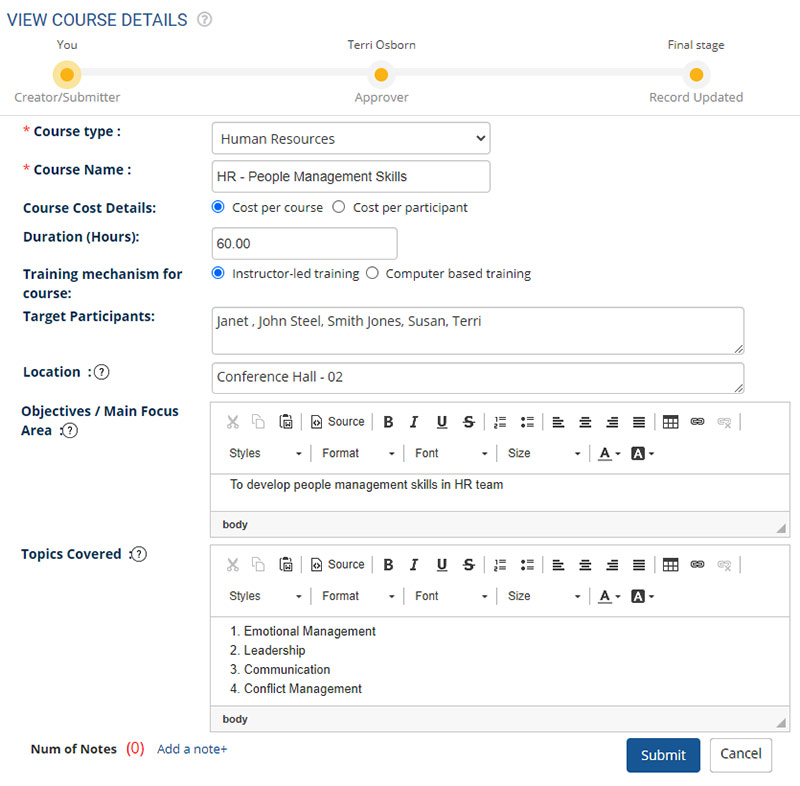Open help icon next to View Course Details
Viewport: 800px width, 786px height.
(204, 20)
